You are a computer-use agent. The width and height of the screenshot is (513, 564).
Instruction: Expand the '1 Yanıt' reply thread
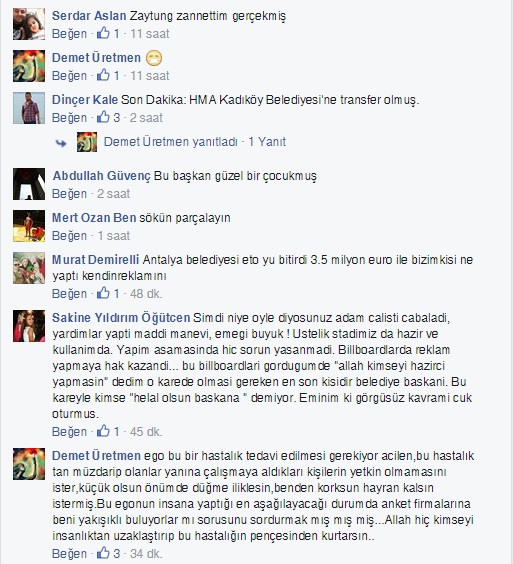267,142
